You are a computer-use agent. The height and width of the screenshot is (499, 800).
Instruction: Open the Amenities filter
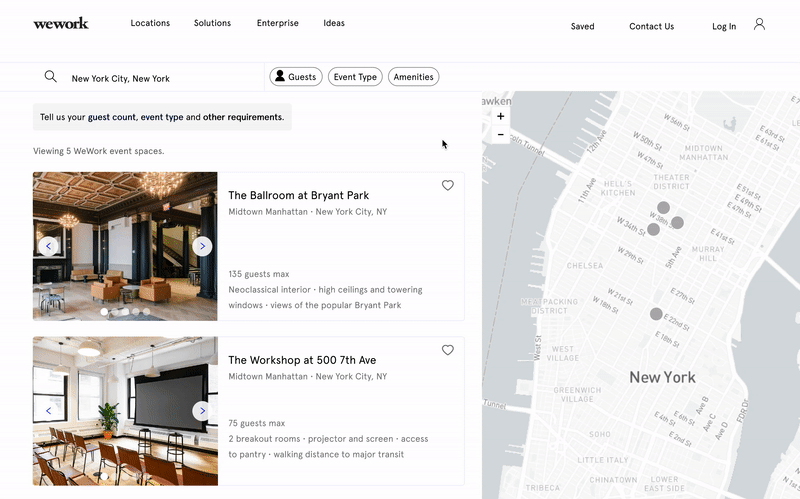coord(413,77)
